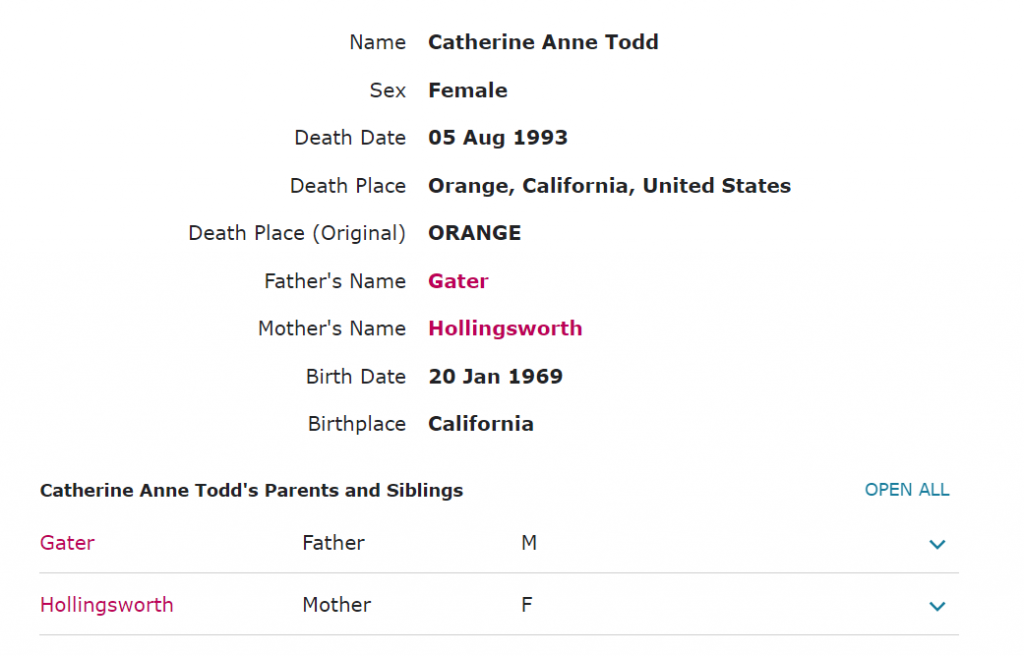Open Hollingsworth link in Parents and Siblings list

[106, 605]
